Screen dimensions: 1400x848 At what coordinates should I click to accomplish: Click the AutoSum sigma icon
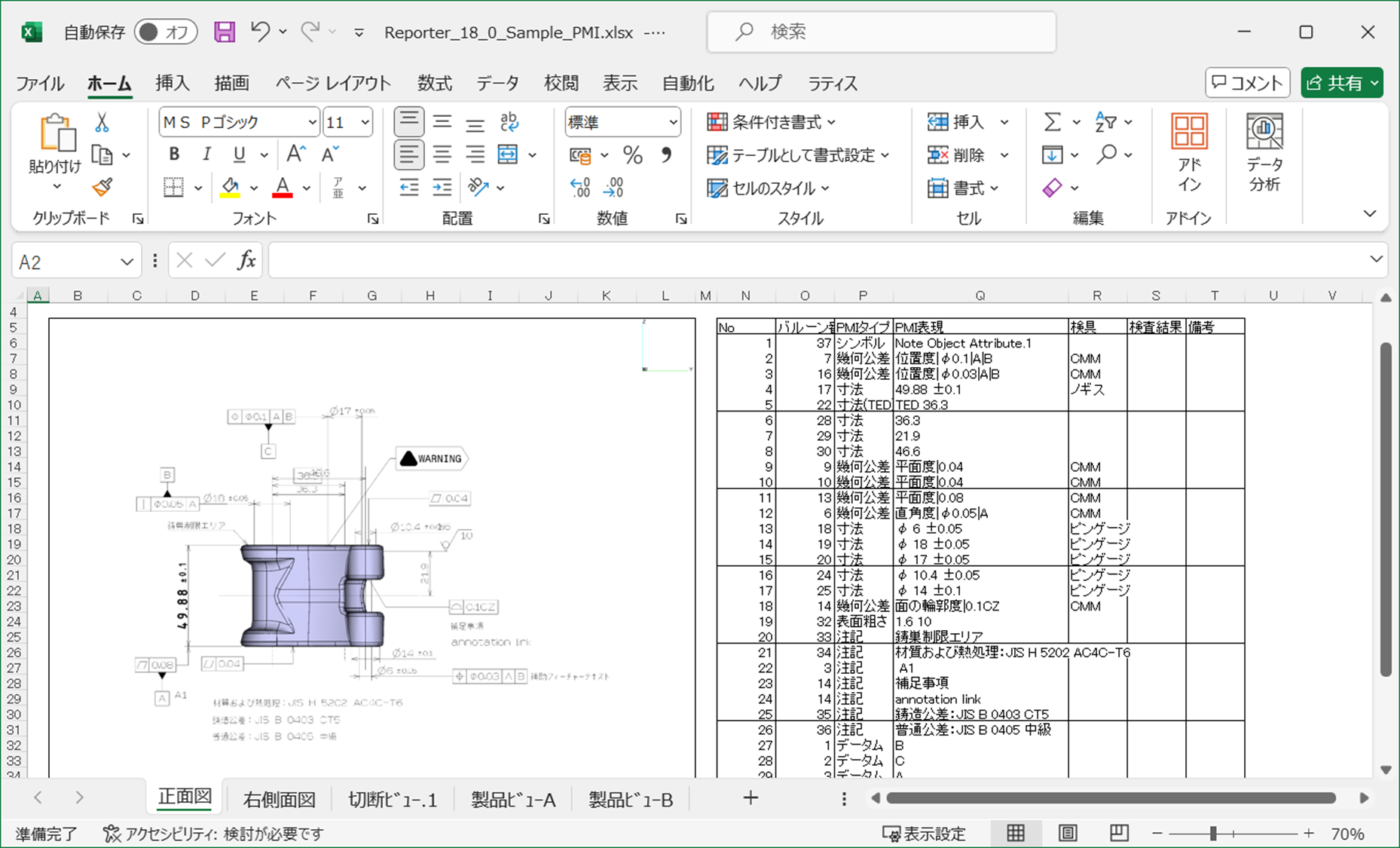pyautogui.click(x=1052, y=122)
